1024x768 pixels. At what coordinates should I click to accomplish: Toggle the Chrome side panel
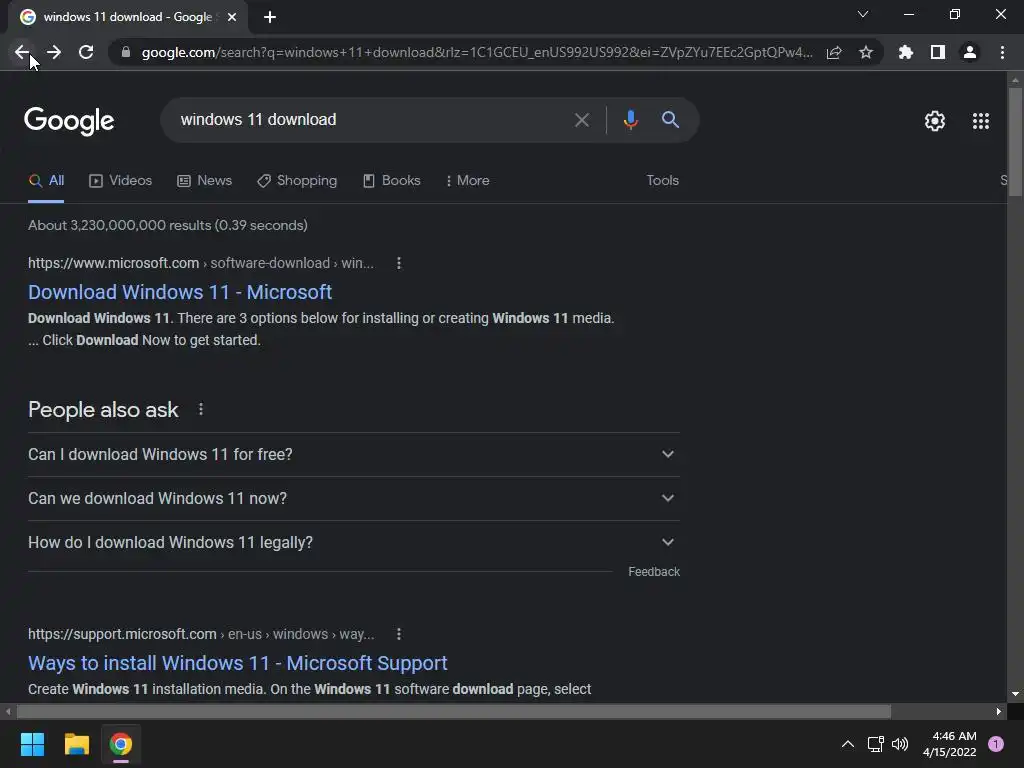(938, 52)
